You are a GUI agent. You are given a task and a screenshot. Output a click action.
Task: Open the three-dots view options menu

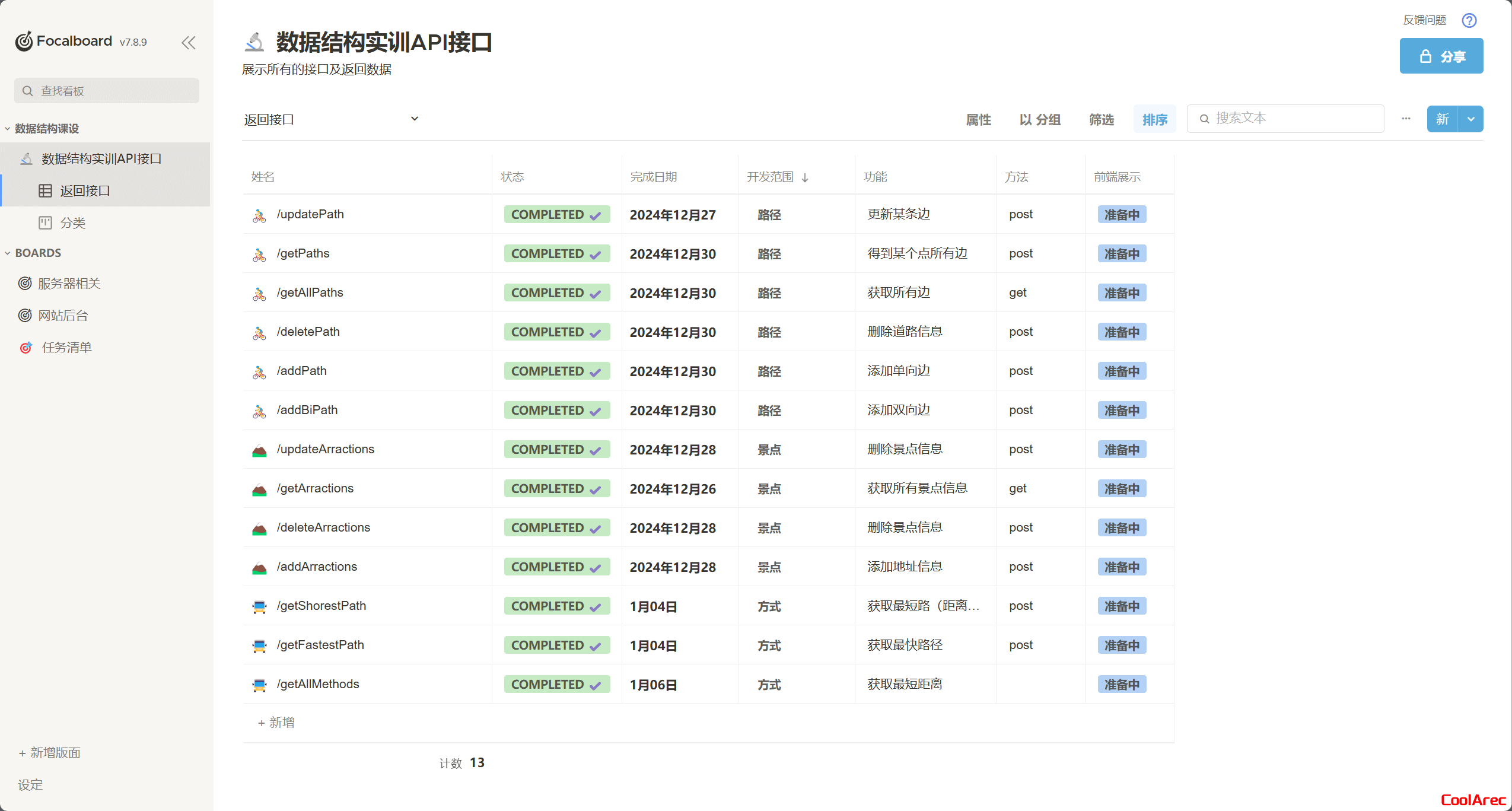(1406, 119)
